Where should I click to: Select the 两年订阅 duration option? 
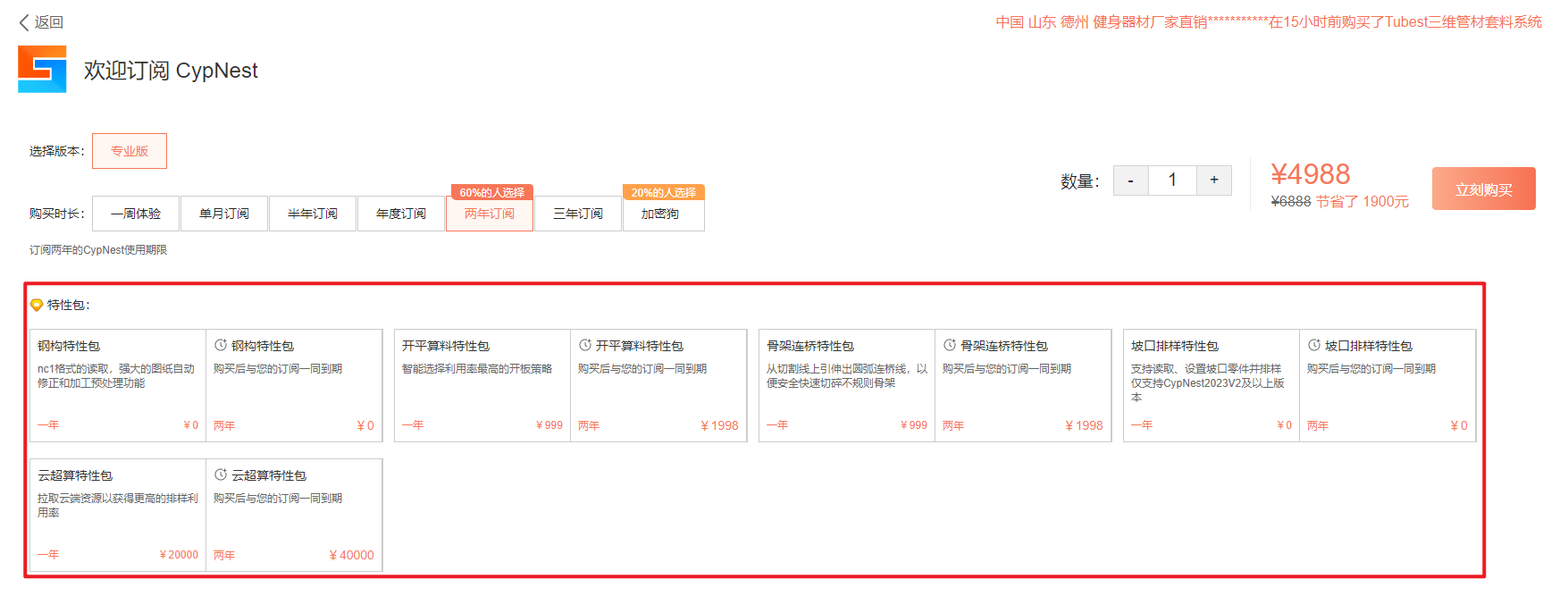(490, 214)
